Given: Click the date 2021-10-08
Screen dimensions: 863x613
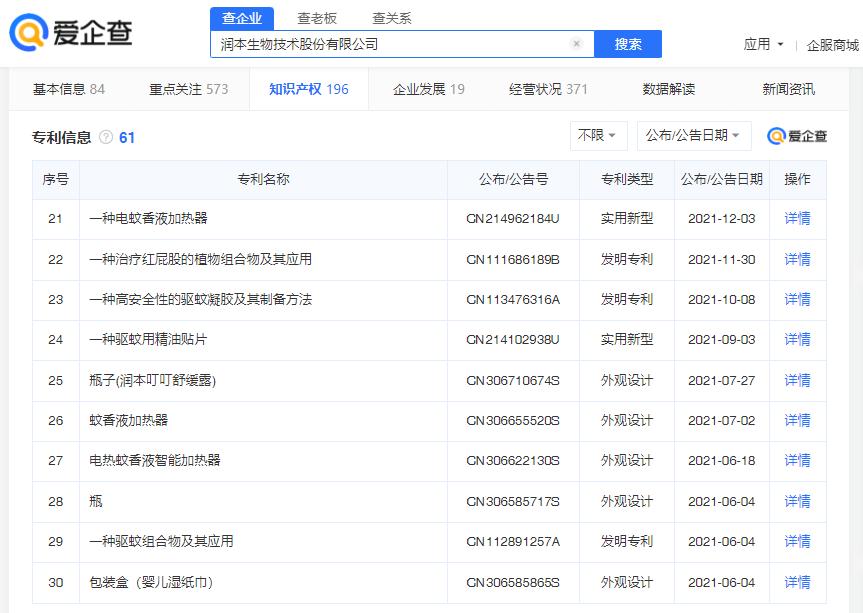Looking at the screenshot, I should (722, 299).
